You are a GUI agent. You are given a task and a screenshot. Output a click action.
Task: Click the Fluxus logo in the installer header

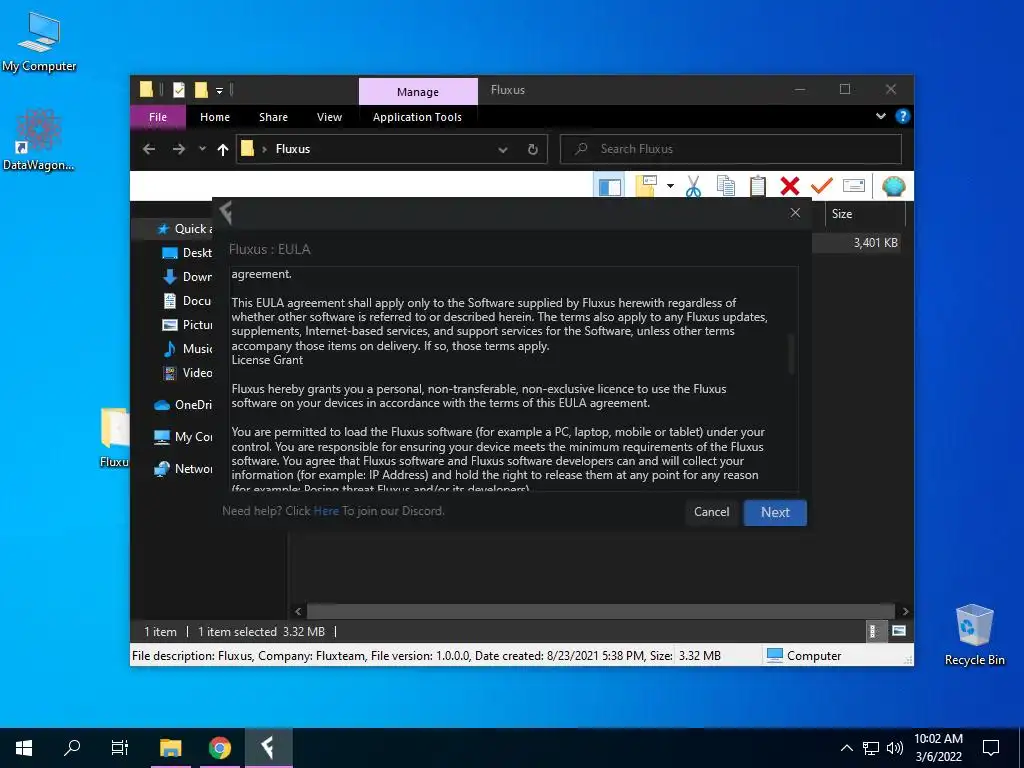[x=226, y=212]
